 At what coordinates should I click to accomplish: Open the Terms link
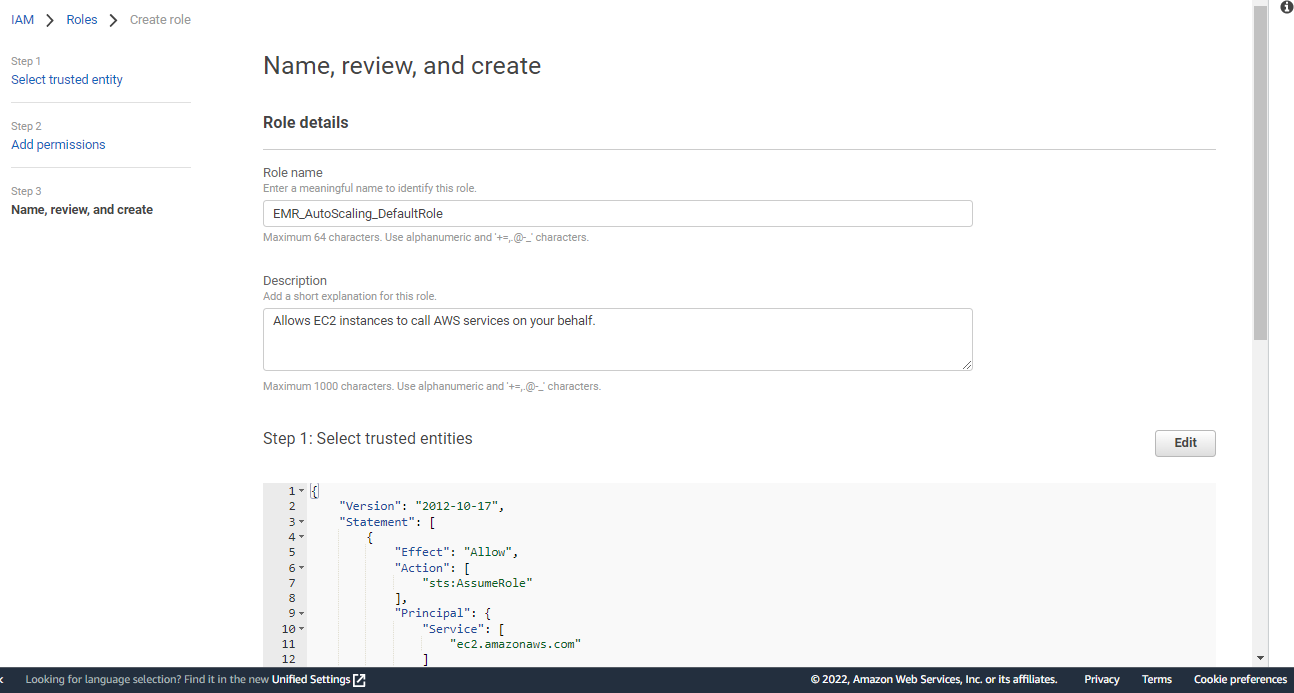pos(1156,679)
